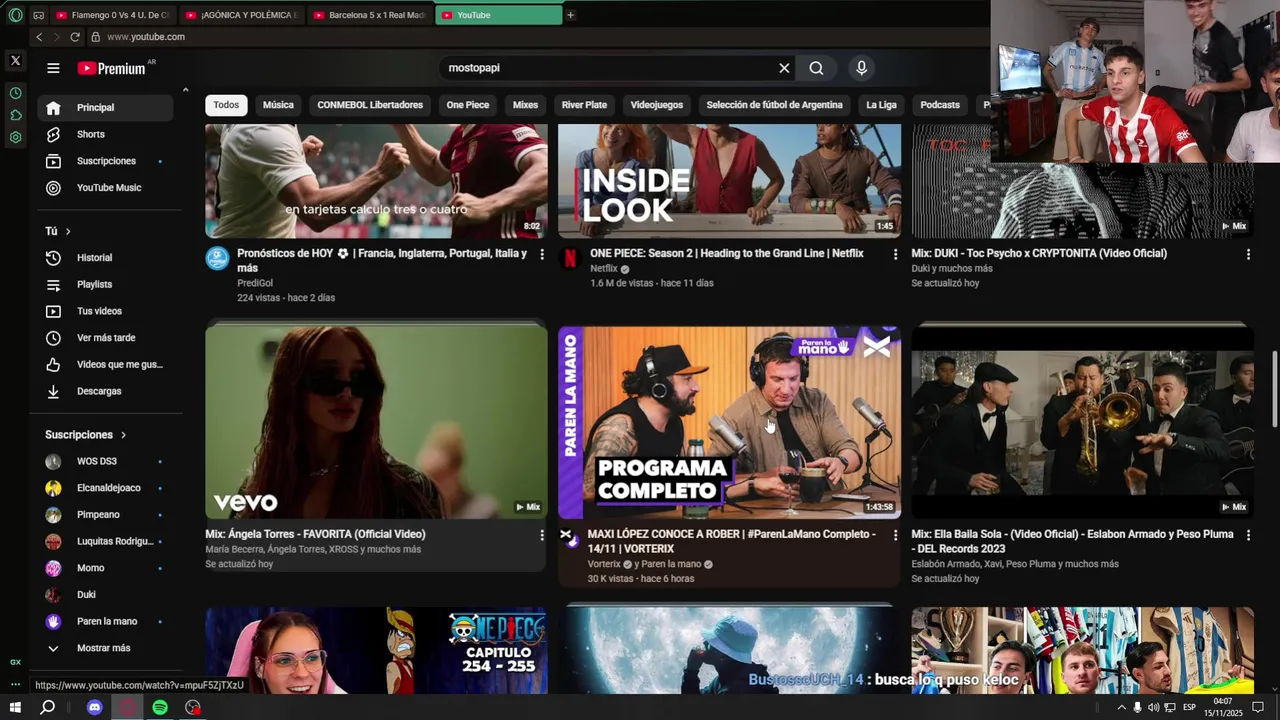Open WOS DS3 channel subscription
This screenshot has width=1280, height=720.
pos(105,461)
